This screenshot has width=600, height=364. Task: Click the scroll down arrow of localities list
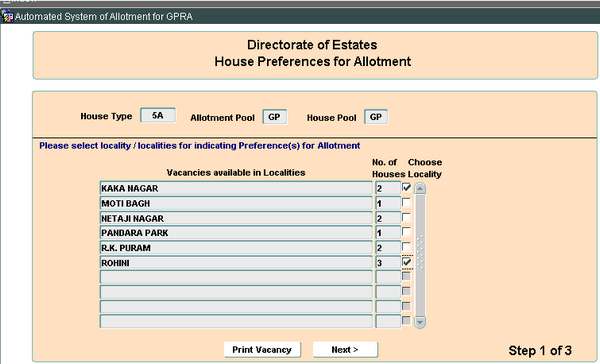coord(420,322)
